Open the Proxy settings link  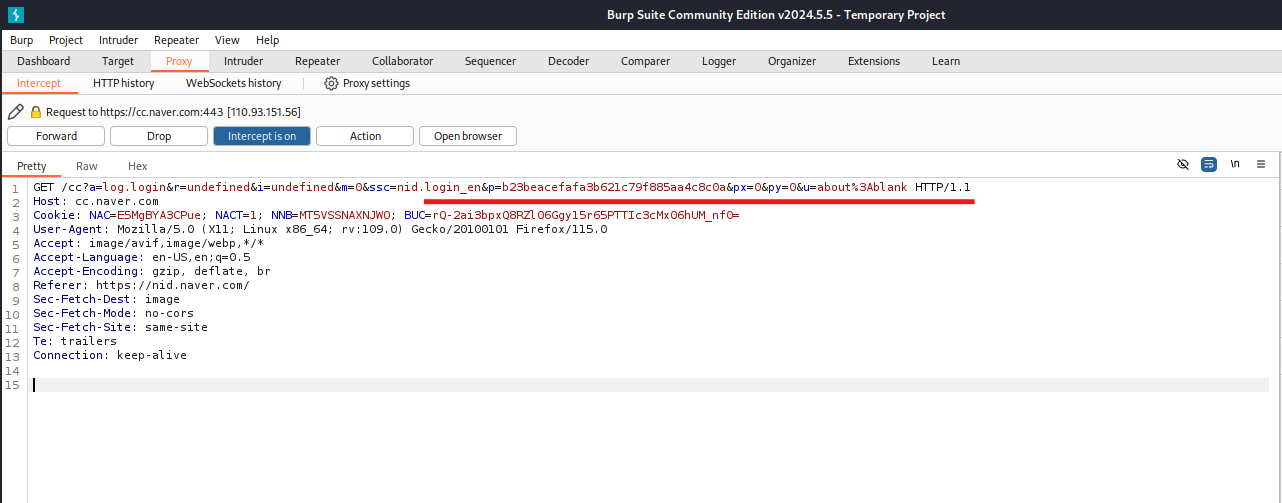click(376, 83)
